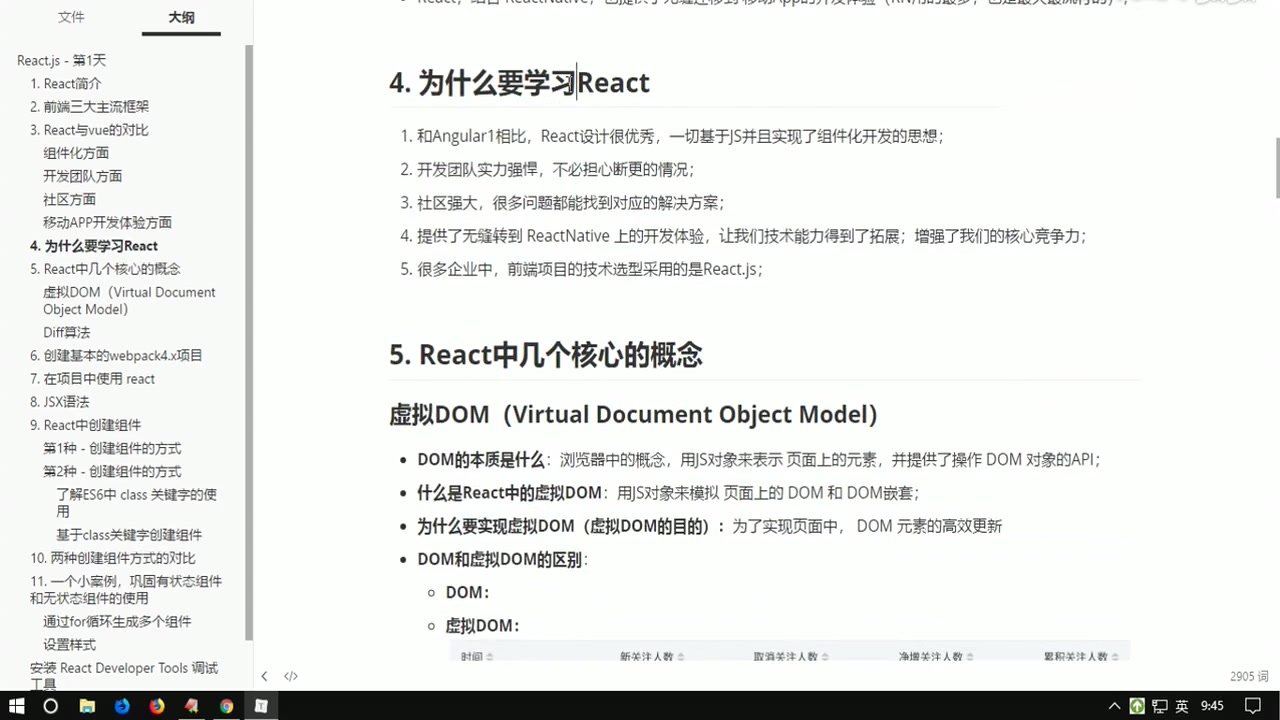Jump to outline item 1. React简介
This screenshot has width=1280, height=720.
pyautogui.click(x=65, y=83)
